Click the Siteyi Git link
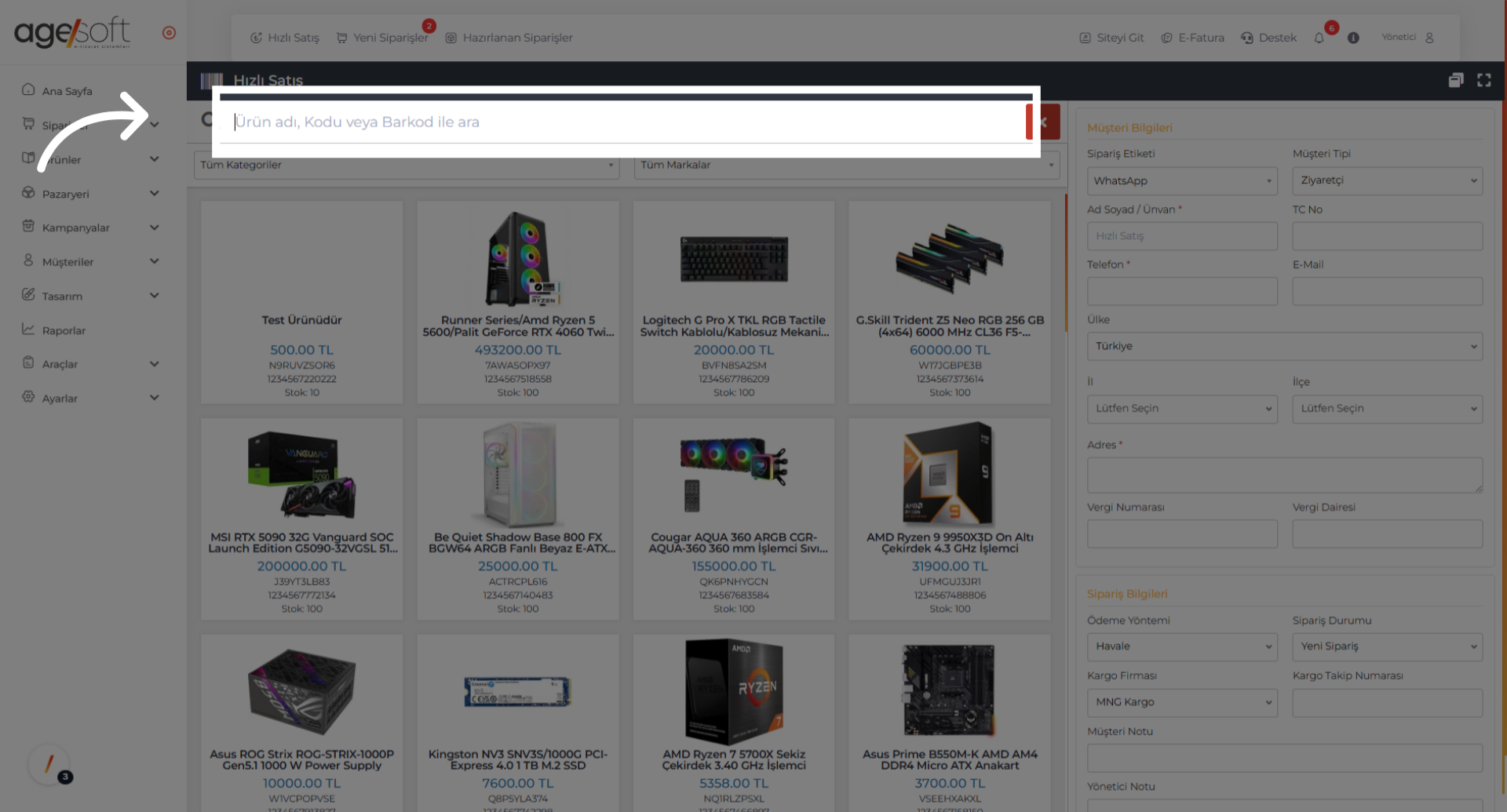 click(1111, 38)
